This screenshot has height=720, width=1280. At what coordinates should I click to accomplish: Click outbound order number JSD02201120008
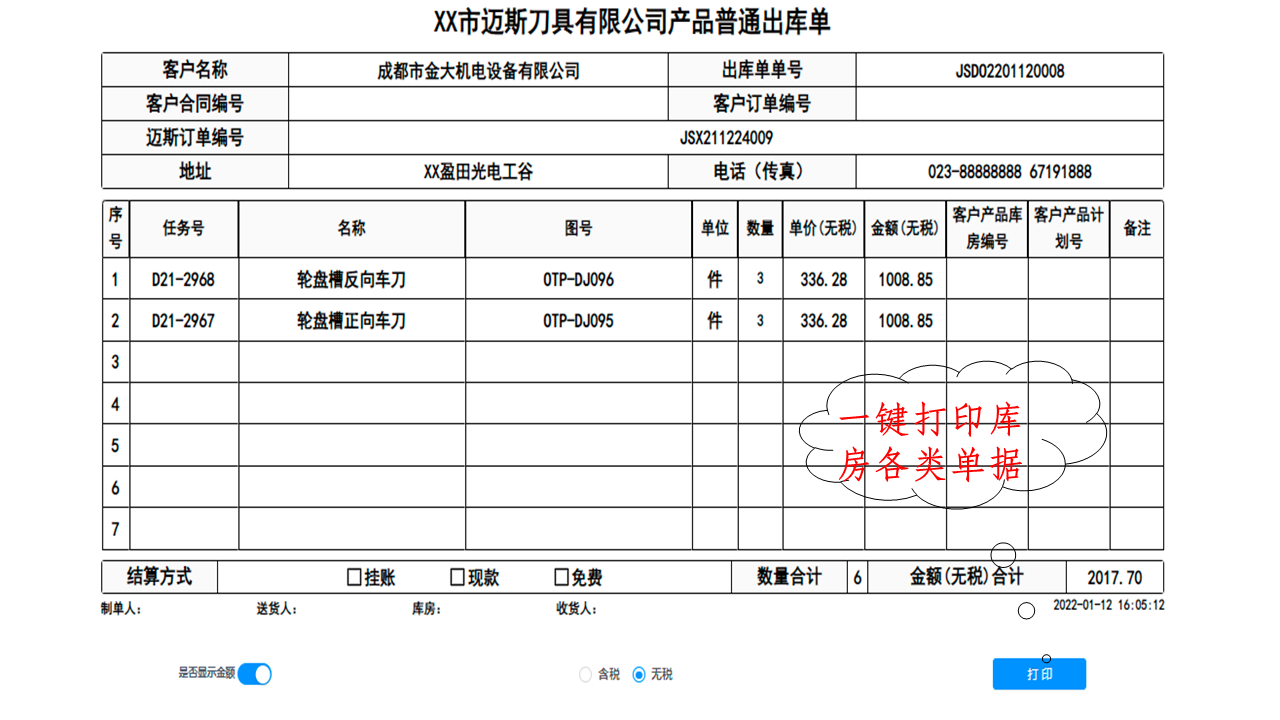pyautogui.click(x=1010, y=71)
